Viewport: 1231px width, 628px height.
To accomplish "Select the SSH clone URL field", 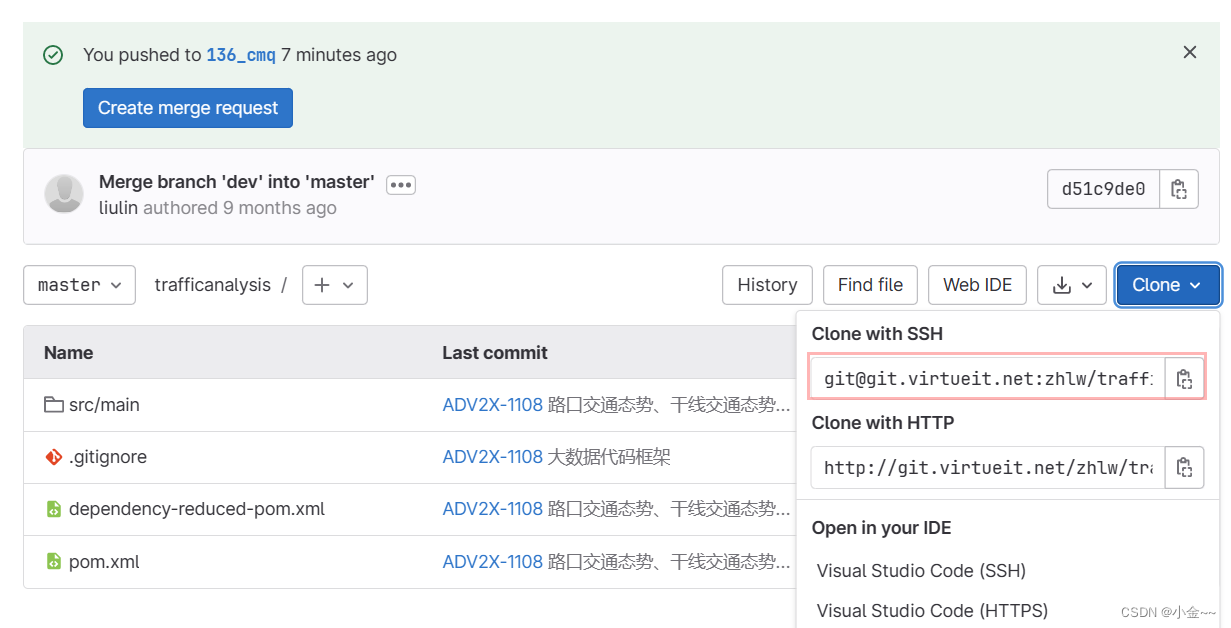I will tap(988, 379).
